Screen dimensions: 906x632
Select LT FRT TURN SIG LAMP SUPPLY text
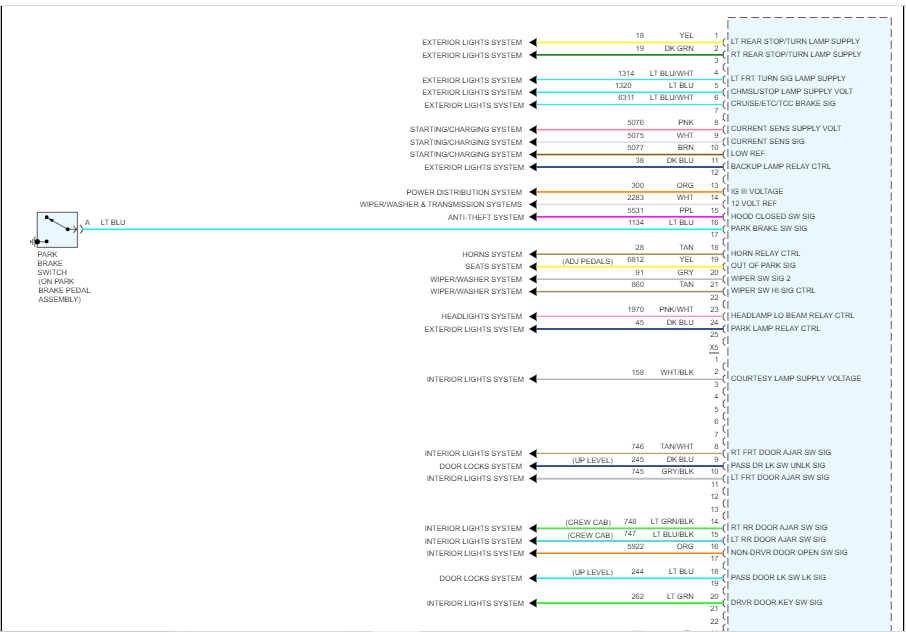pyautogui.click(x=788, y=79)
